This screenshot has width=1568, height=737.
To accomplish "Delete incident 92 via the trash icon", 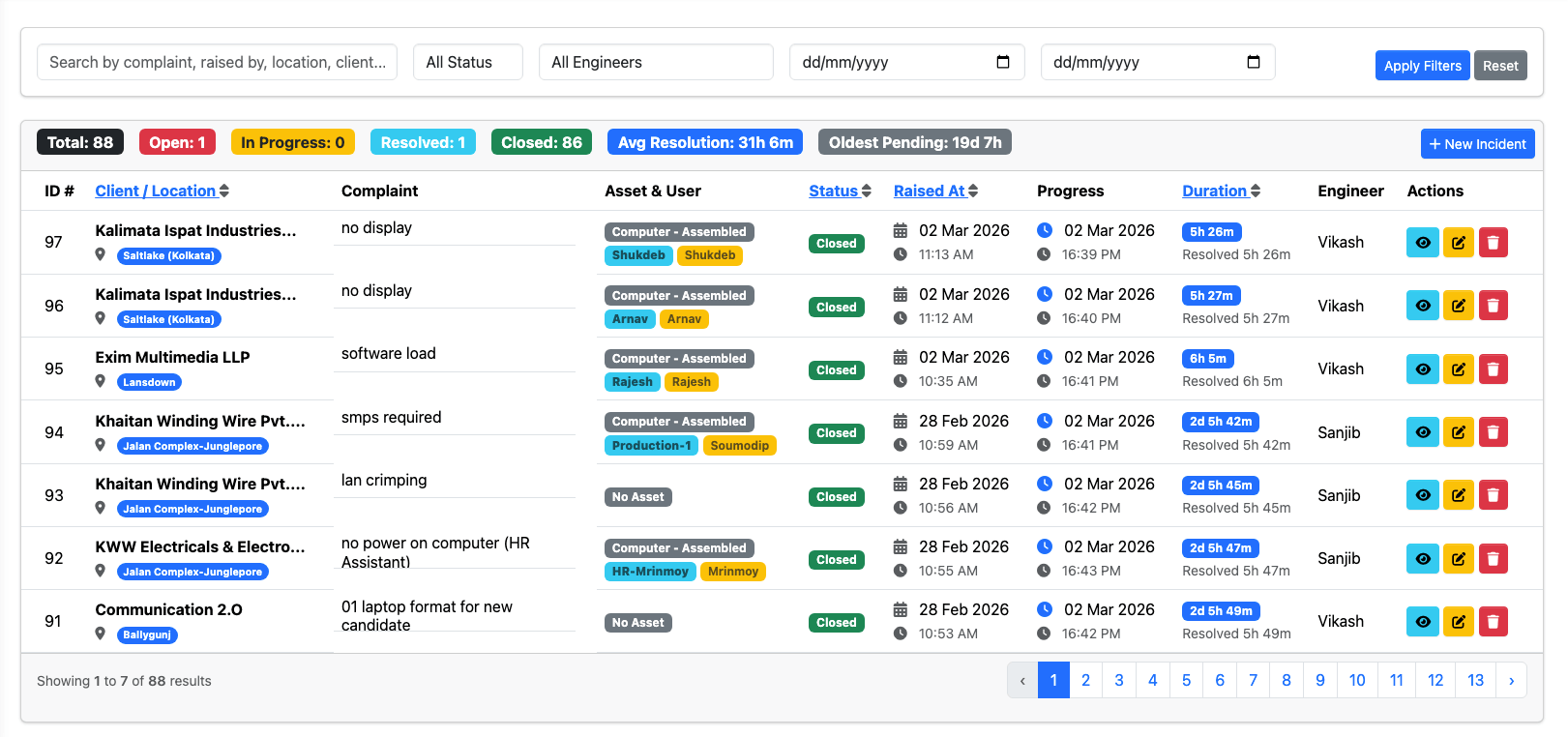I will (1493, 558).
